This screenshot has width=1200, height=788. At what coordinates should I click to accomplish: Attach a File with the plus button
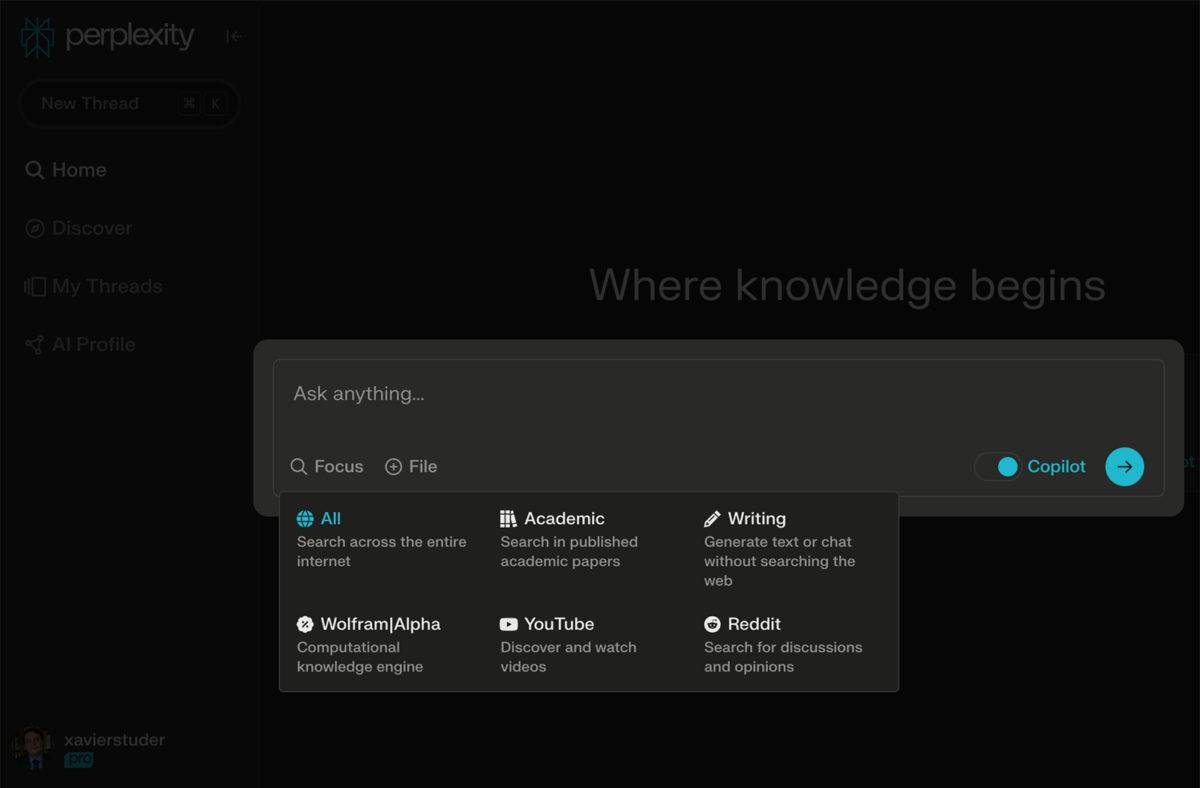(411, 466)
